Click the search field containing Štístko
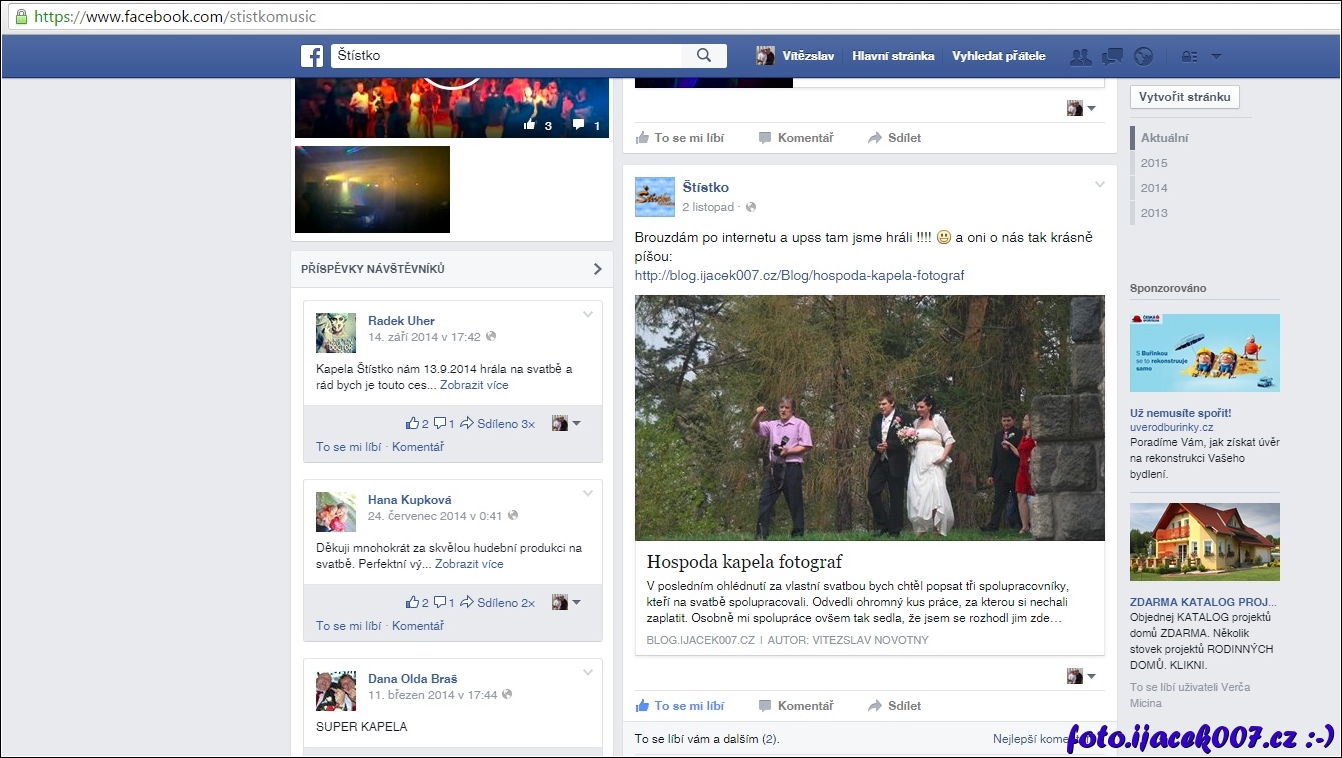Viewport: 1342px width, 758px height. [505, 56]
